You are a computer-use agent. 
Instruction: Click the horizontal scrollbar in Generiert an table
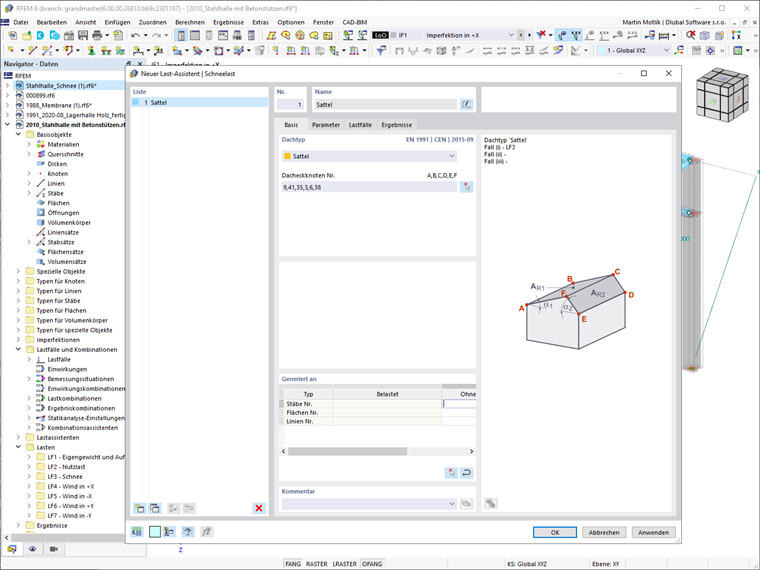point(348,451)
